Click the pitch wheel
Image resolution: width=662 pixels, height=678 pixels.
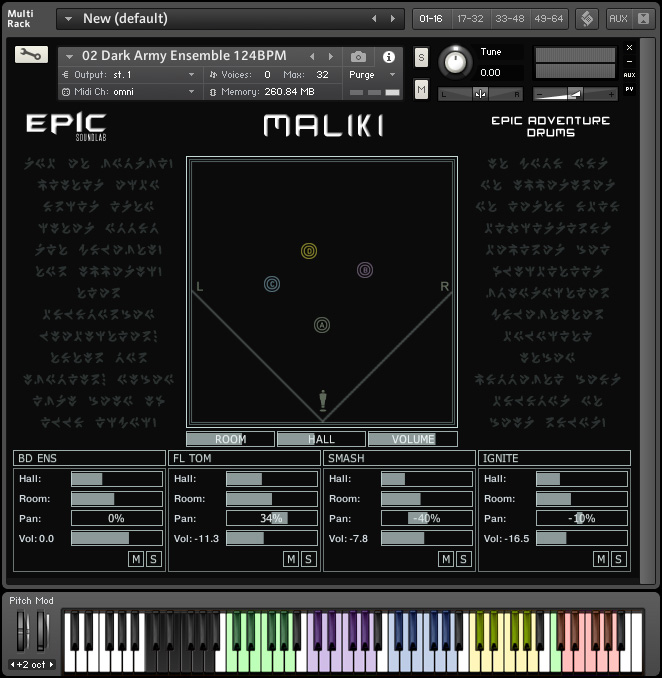pos(22,631)
